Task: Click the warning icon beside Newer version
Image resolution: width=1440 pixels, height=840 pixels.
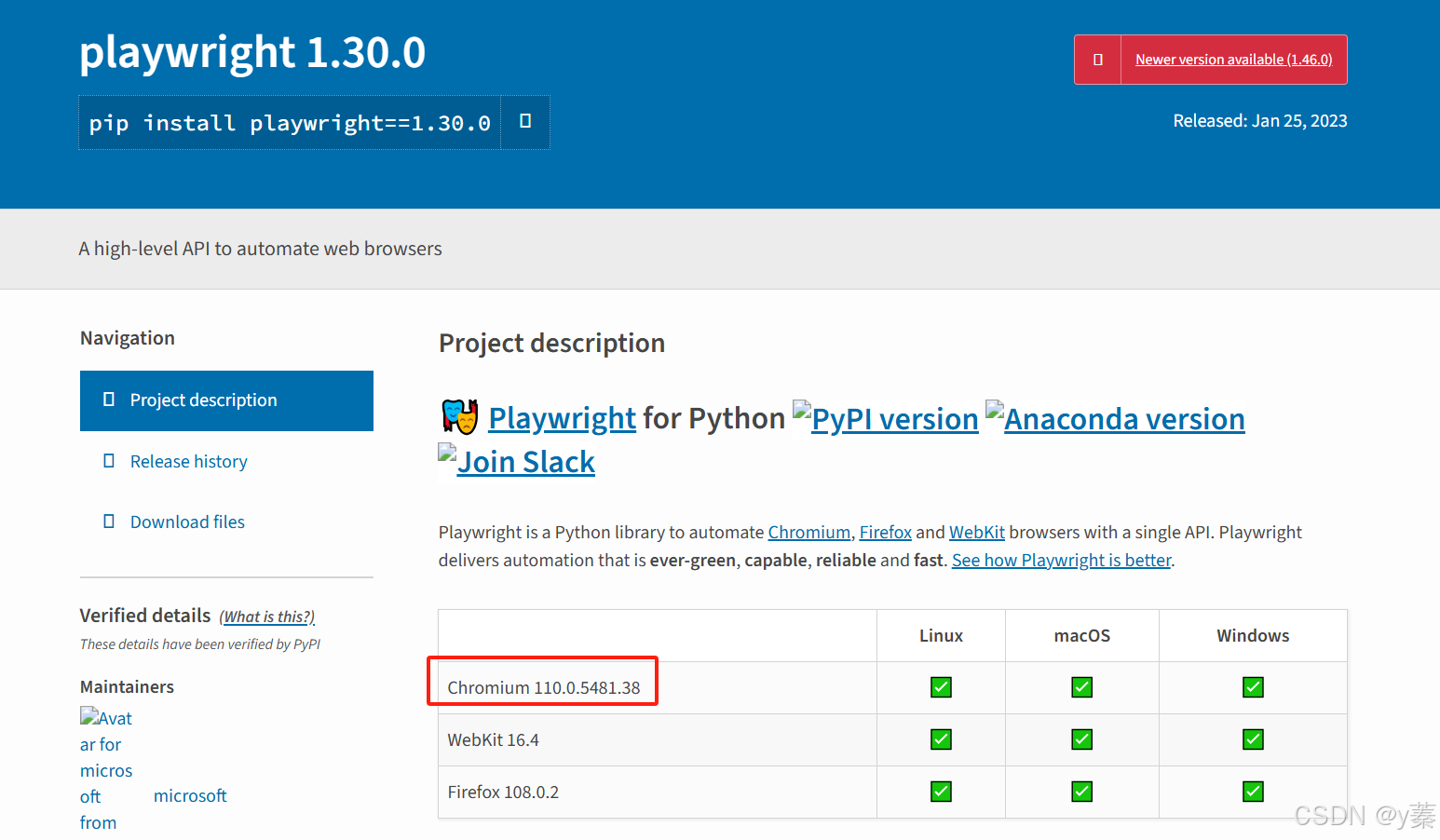Action: 1098,60
